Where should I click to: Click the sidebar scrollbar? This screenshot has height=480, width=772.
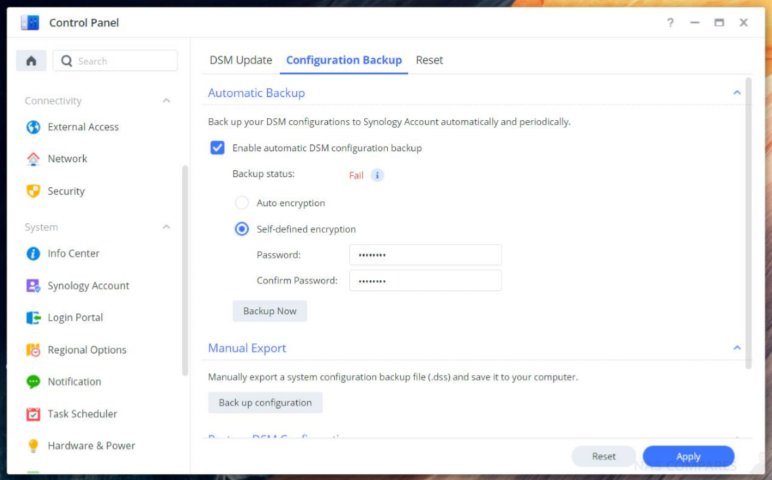coord(185,270)
